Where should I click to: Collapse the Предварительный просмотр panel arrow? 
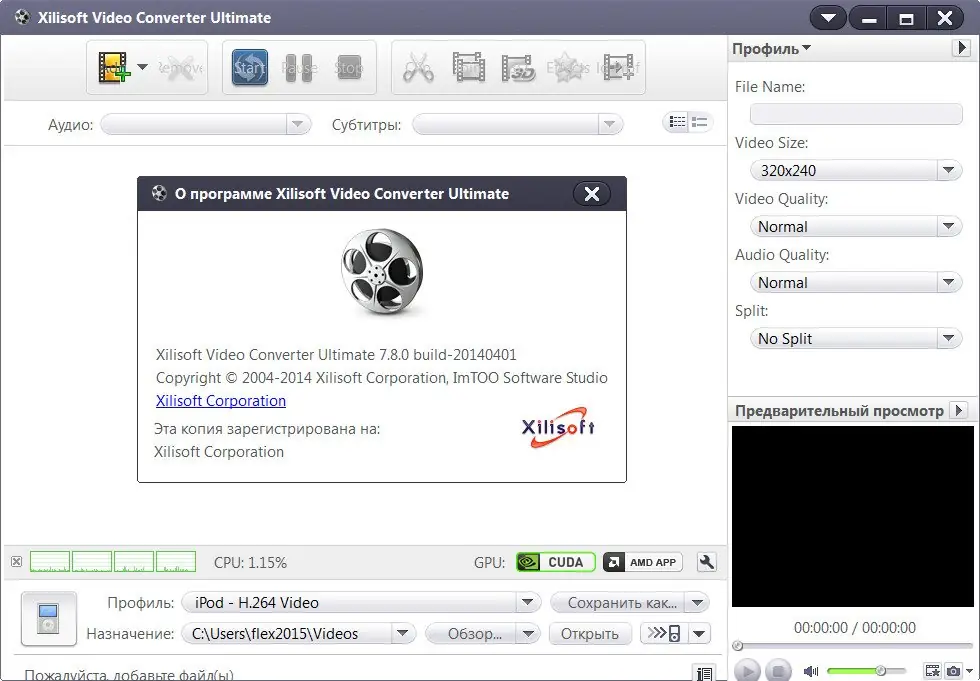point(958,410)
